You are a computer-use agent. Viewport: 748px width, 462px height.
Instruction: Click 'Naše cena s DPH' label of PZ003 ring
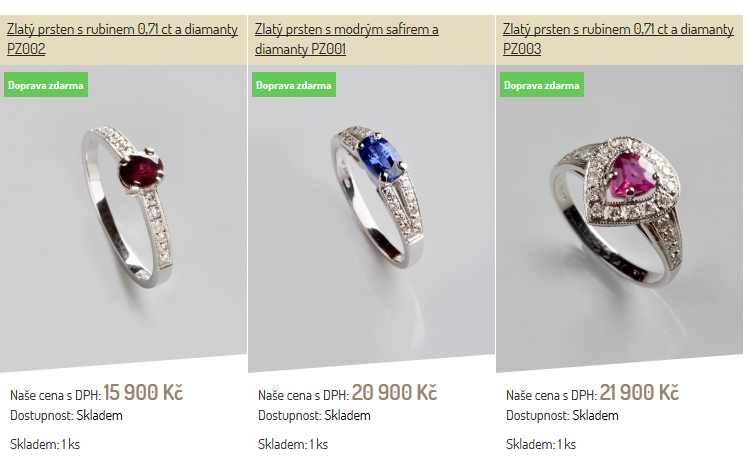coord(551,395)
